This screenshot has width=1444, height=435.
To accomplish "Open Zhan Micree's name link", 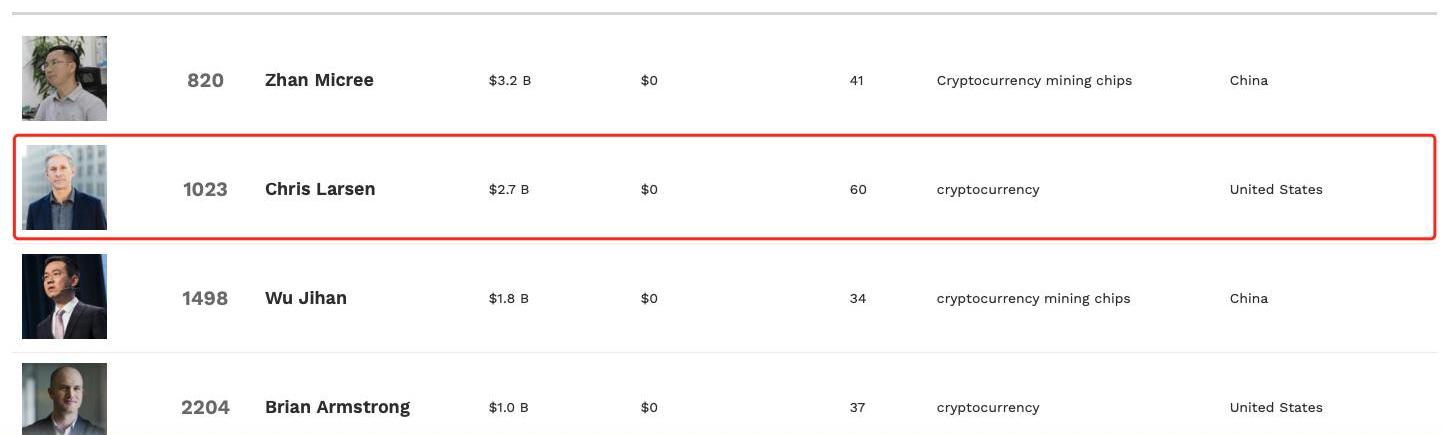I will pos(319,80).
